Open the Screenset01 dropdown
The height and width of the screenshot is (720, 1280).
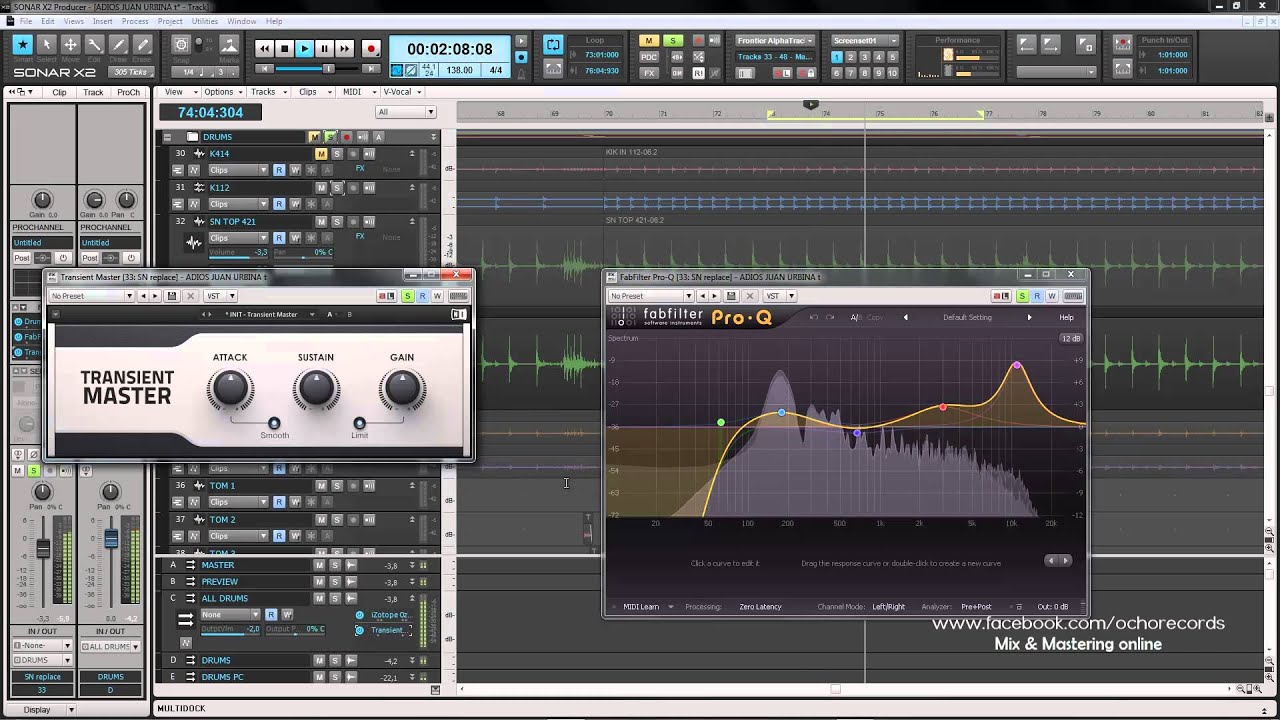pos(864,41)
